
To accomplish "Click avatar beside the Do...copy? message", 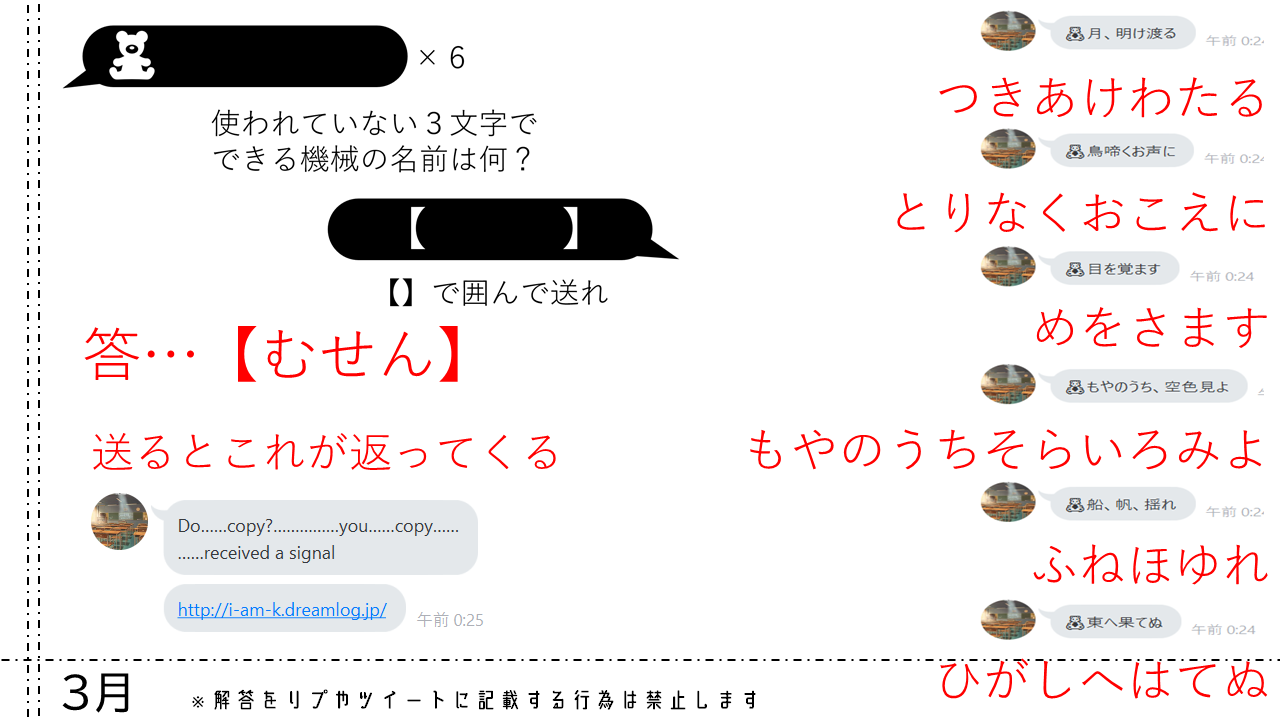I will coord(119,521).
